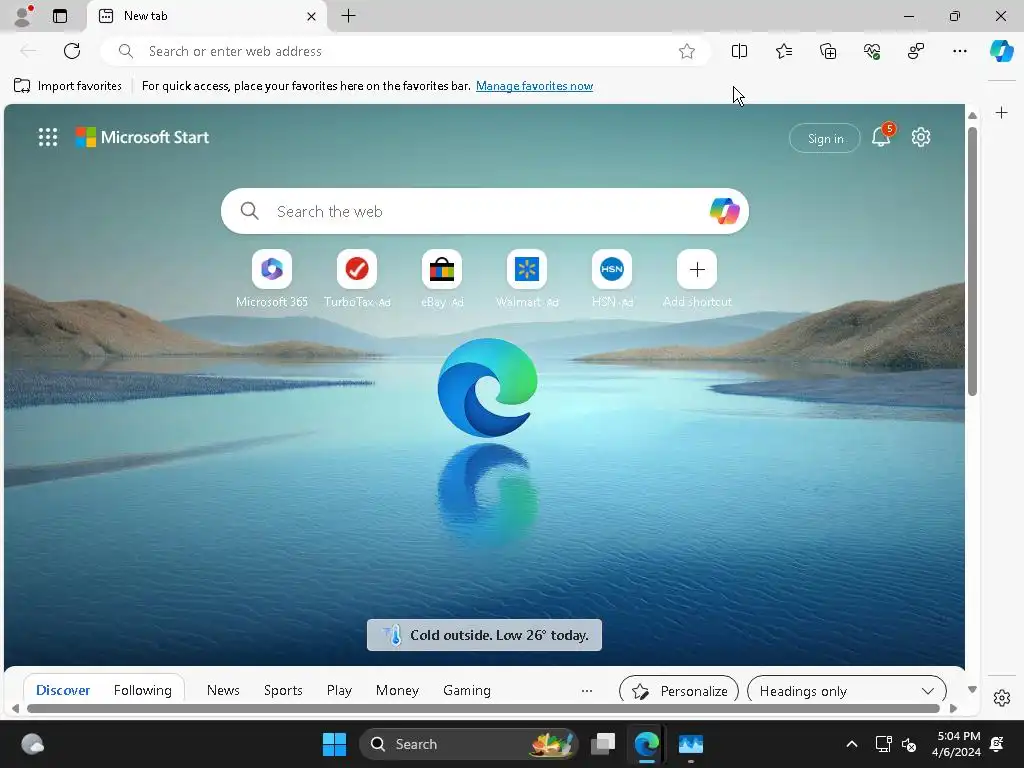Click the horizontal scrollbar right arrow
Image resolution: width=1024 pixels, height=768 pixels.
(953, 709)
